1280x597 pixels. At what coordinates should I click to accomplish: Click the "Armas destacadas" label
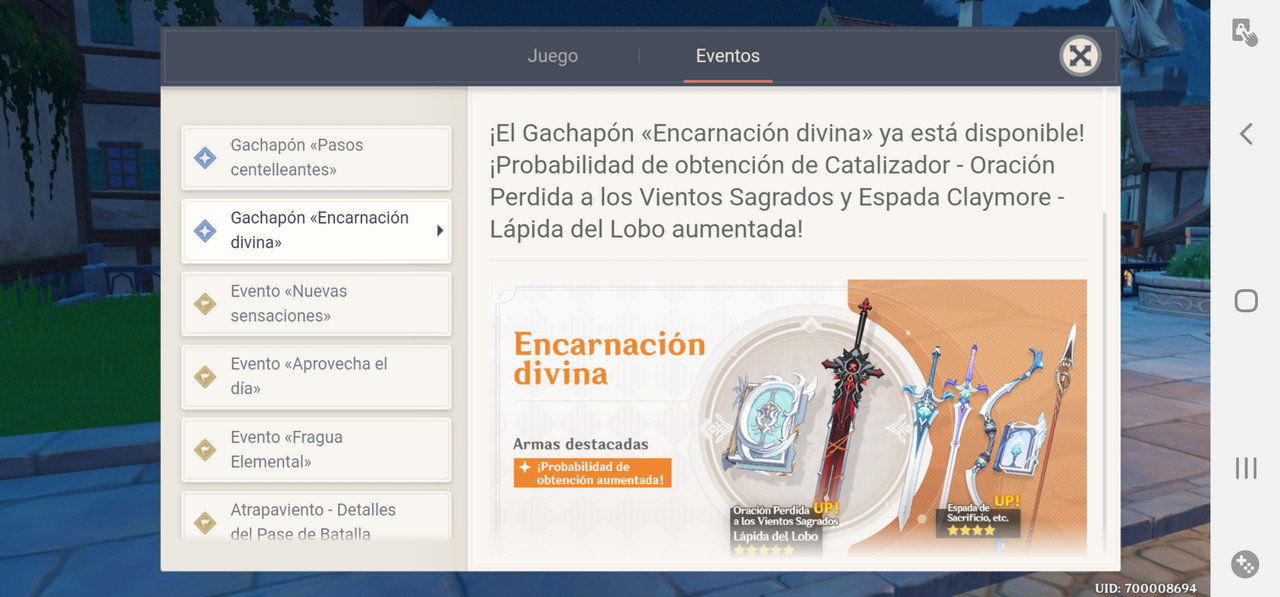click(x=581, y=444)
